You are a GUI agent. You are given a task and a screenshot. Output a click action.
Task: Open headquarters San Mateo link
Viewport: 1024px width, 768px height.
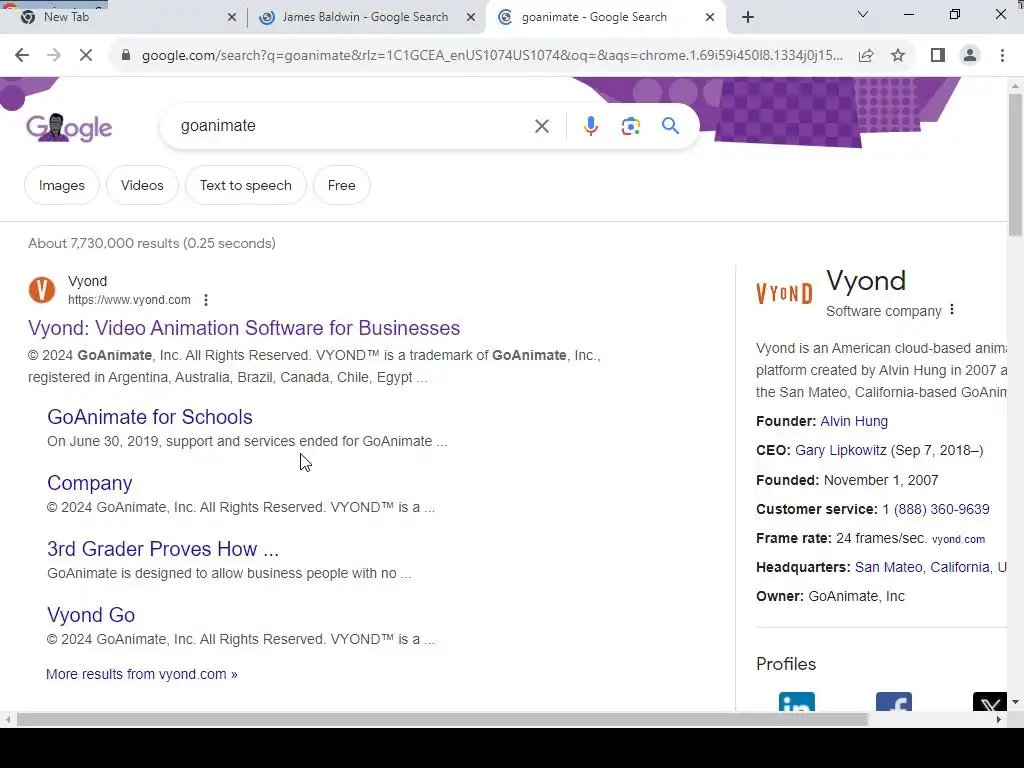889,567
